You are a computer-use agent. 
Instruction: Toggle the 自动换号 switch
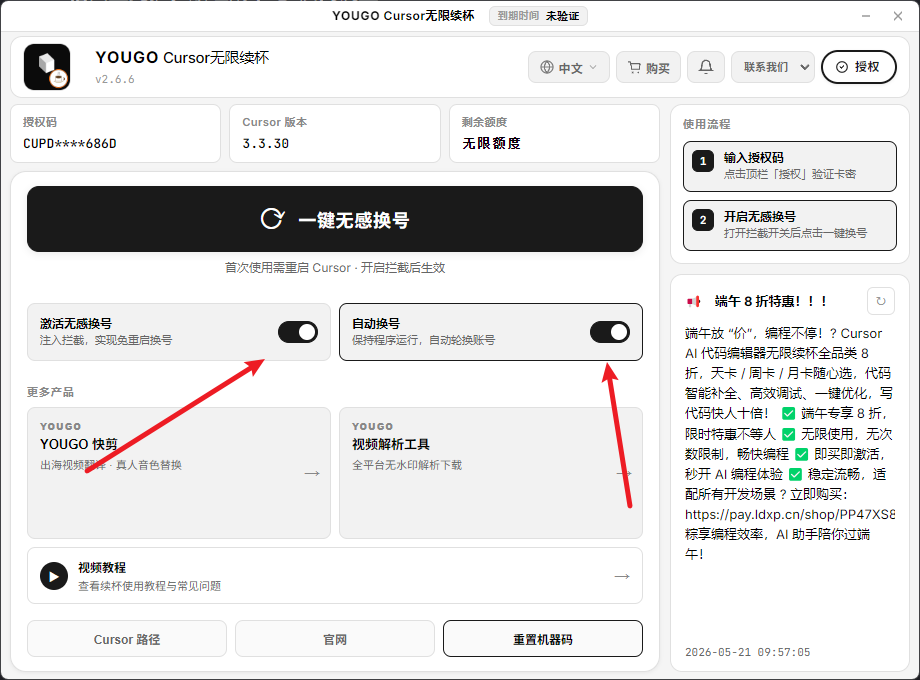[x=610, y=332]
